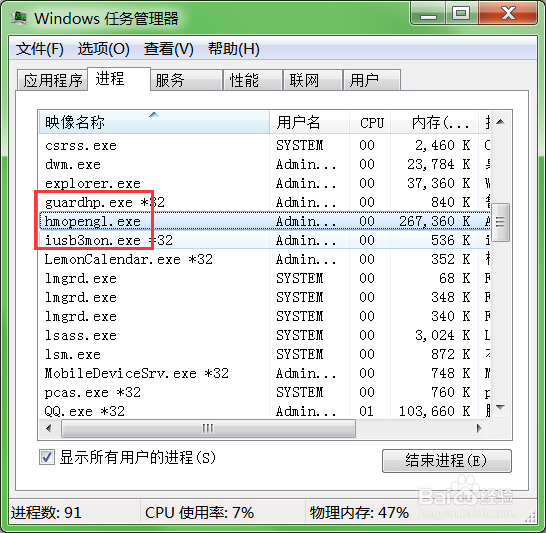Click CPU value 01 for QQ.exe
The image size is (546, 533).
(367, 411)
